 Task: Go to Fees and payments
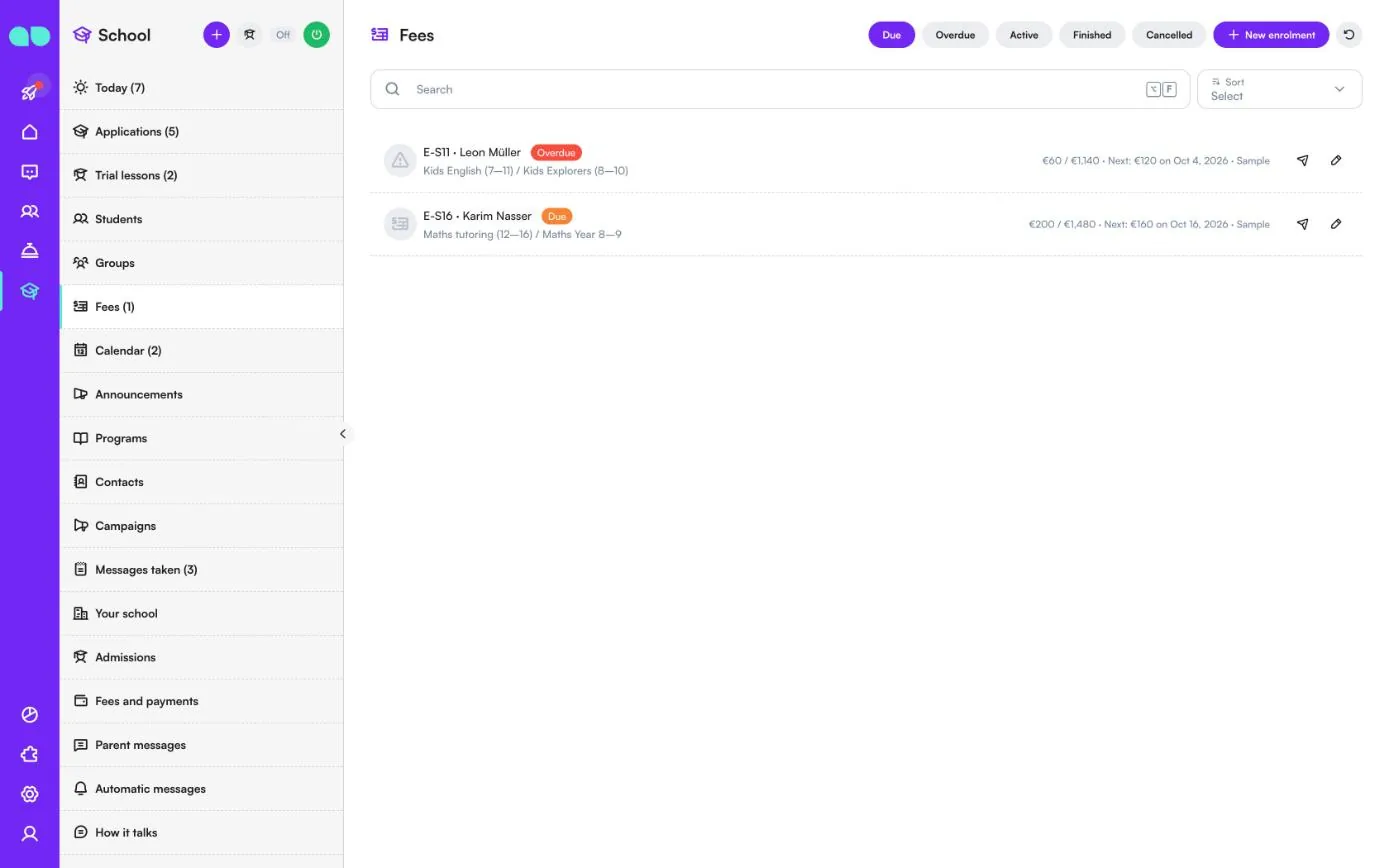point(201,701)
